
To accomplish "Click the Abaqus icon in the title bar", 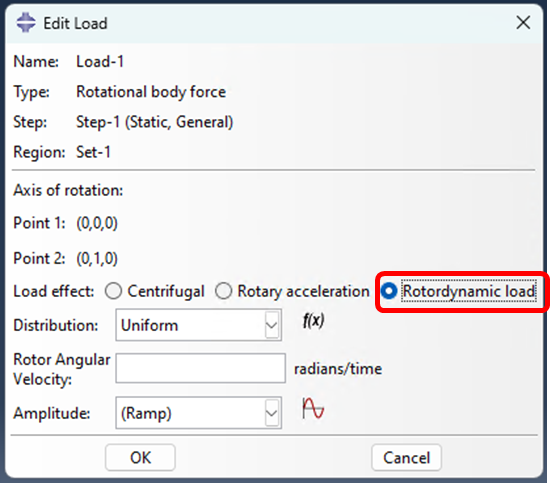I will pos(26,22).
